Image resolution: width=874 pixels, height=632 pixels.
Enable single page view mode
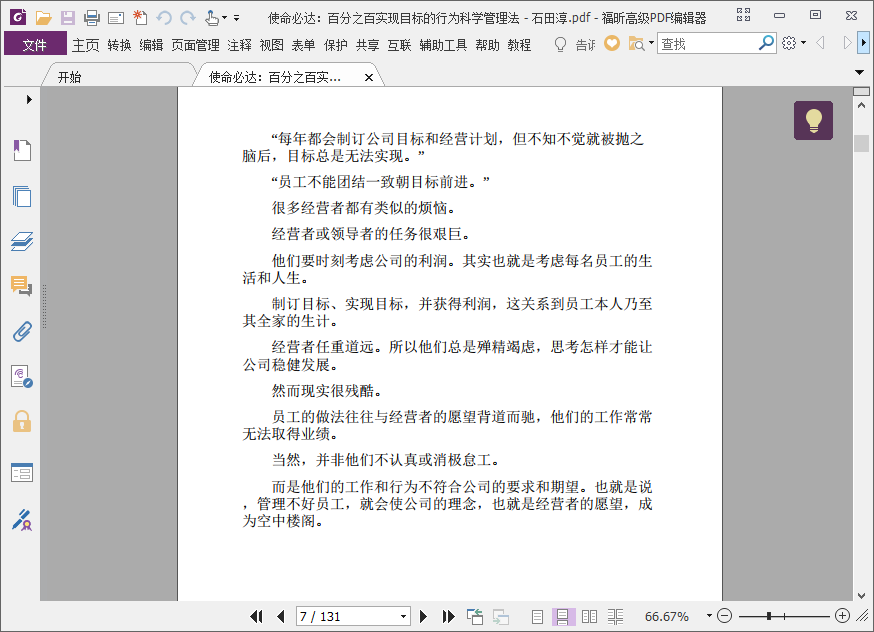pos(537,616)
